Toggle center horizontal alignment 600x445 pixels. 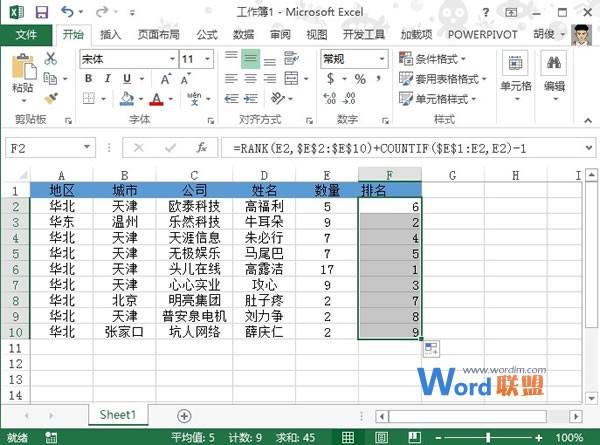[x=251, y=79]
